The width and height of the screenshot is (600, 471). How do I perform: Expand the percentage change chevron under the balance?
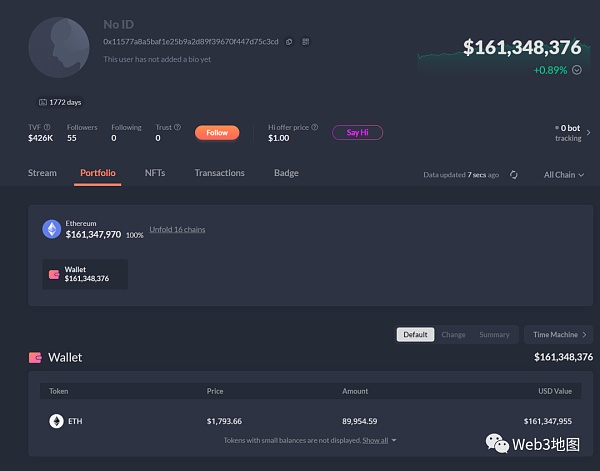(x=577, y=70)
